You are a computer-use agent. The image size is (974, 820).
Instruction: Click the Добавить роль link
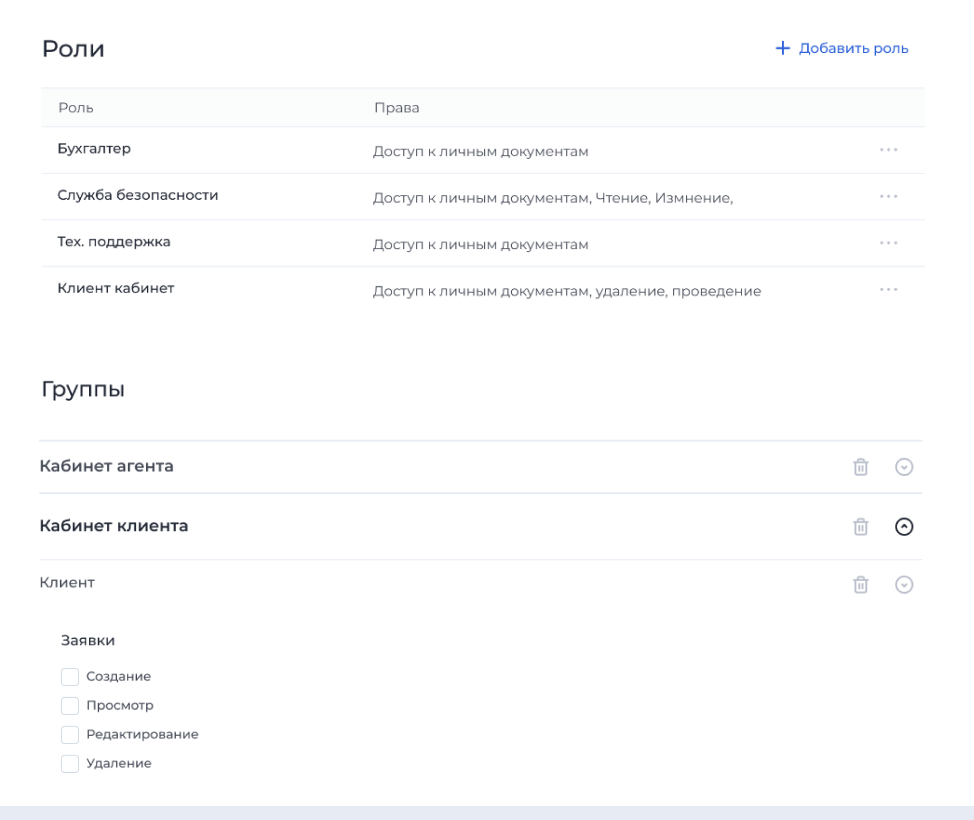click(x=851, y=47)
